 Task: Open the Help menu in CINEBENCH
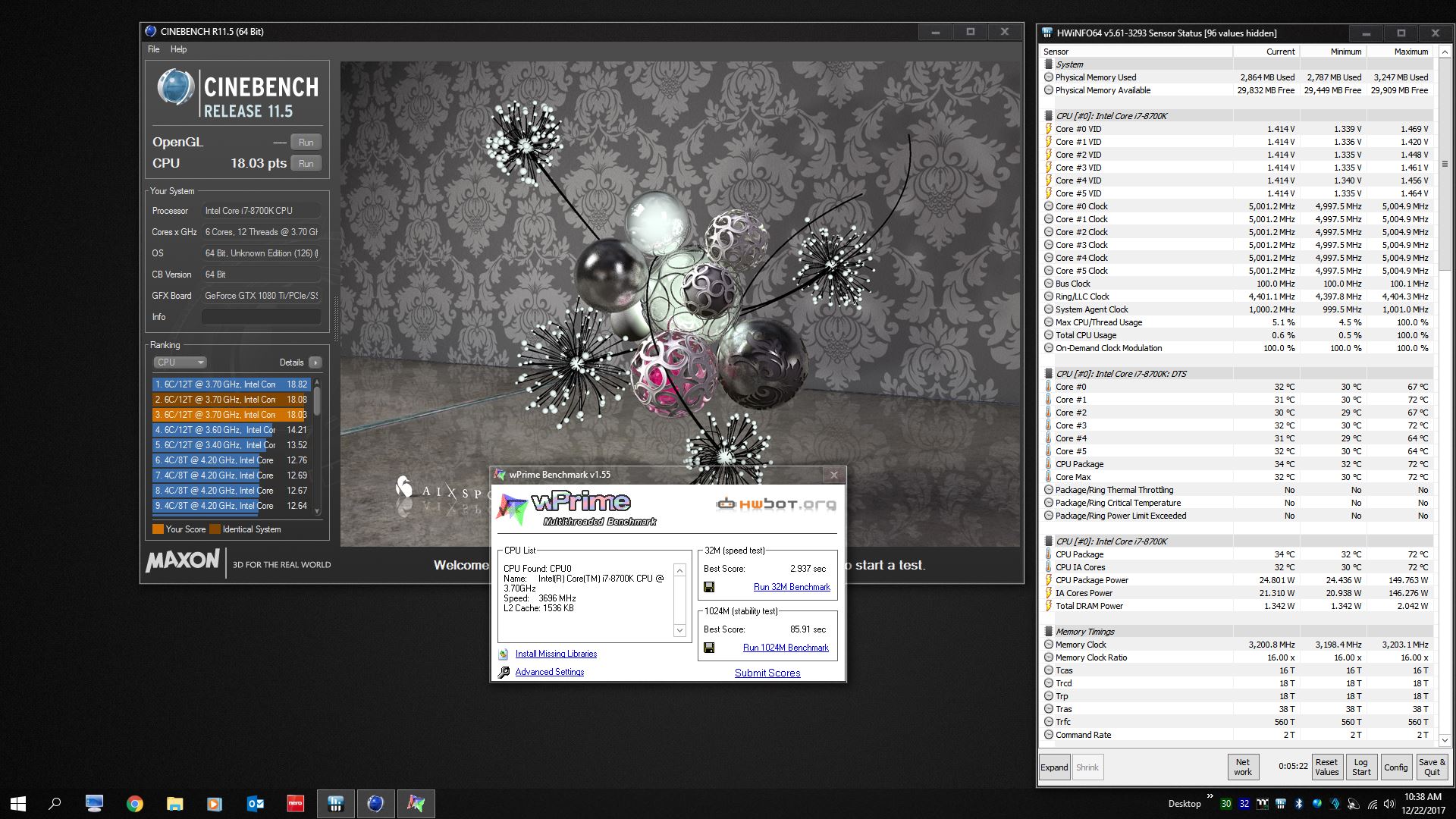pyautogui.click(x=178, y=49)
